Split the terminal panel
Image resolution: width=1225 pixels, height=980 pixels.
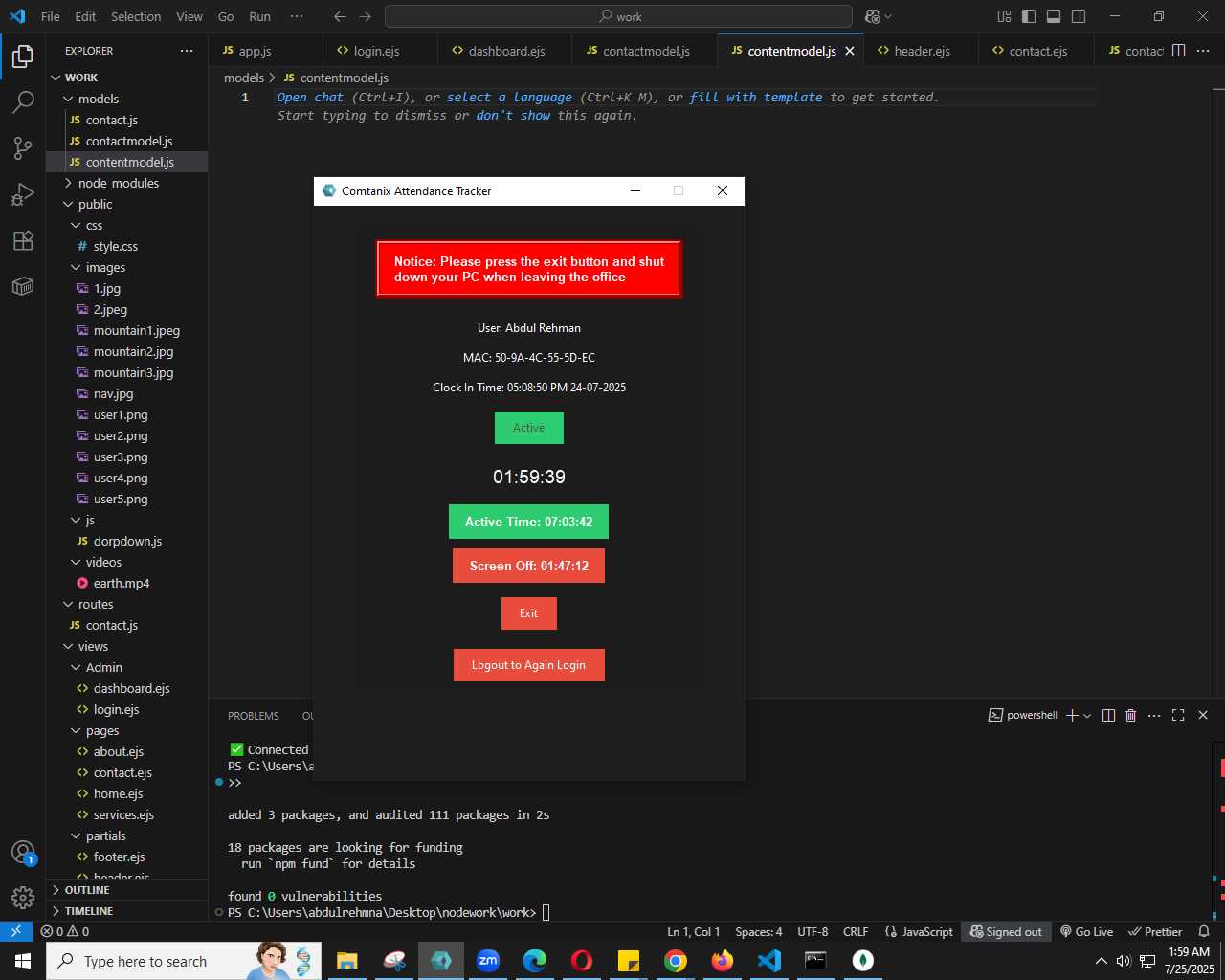(x=1108, y=715)
